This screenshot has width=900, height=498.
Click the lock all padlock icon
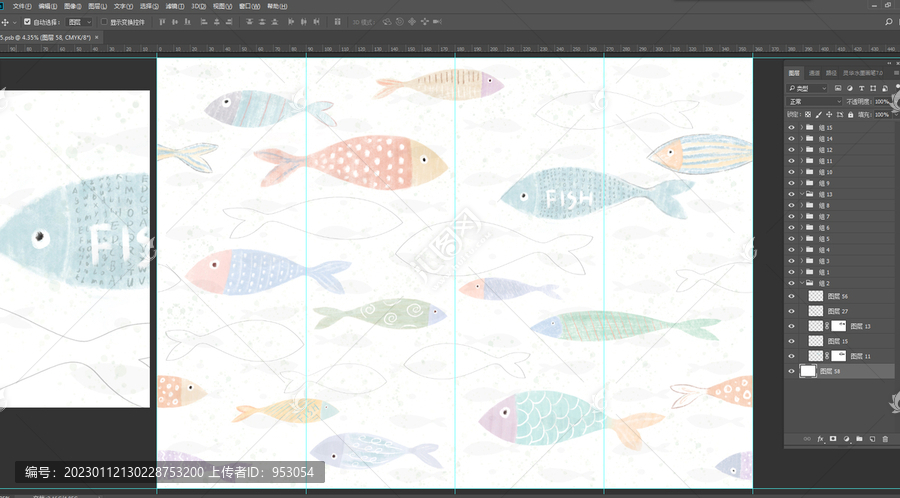[851, 115]
